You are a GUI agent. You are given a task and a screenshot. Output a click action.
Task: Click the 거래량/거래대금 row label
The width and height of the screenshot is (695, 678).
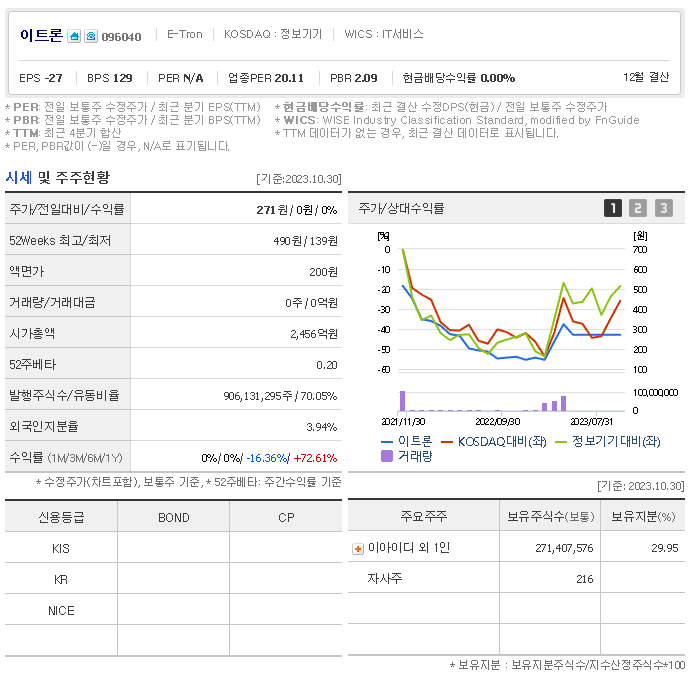[x=52, y=302]
